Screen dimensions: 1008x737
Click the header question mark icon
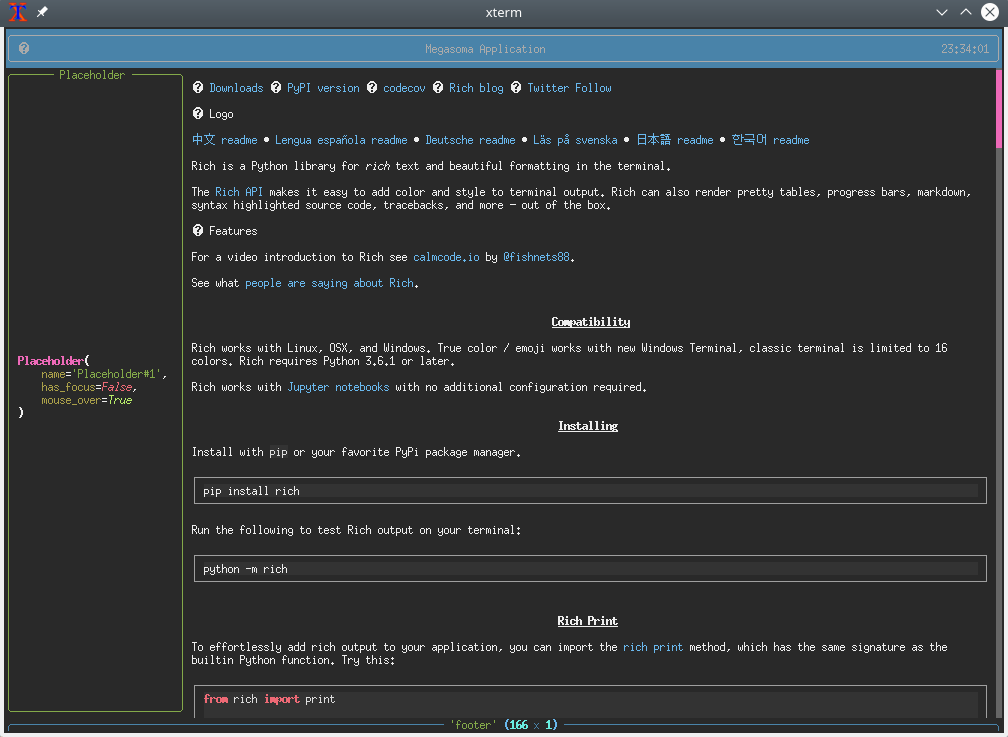(24, 48)
